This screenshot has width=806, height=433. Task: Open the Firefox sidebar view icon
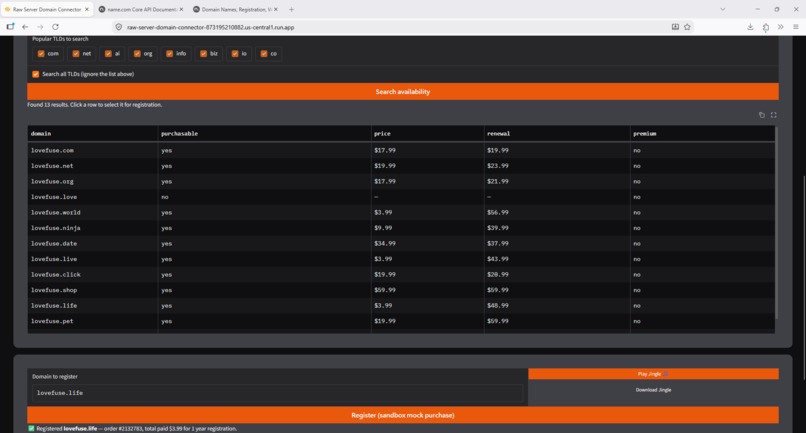pyautogui.click(x=10, y=27)
